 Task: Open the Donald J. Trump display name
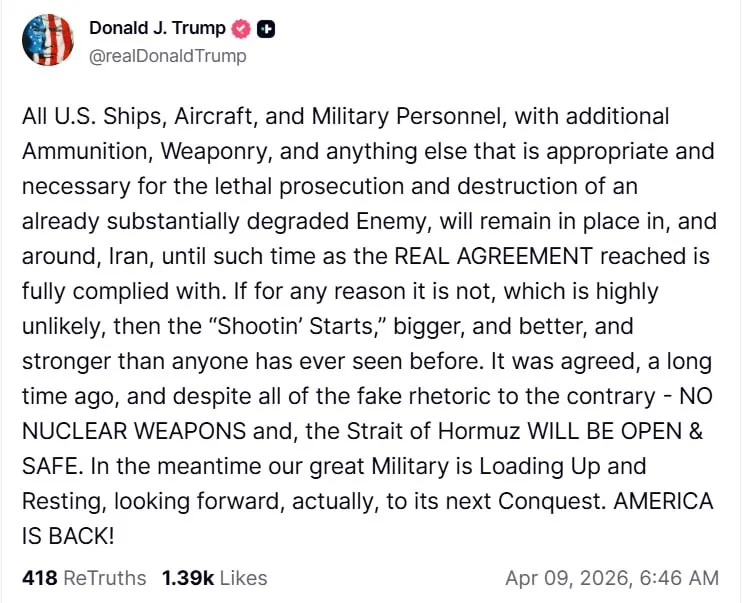pyautogui.click(x=157, y=29)
